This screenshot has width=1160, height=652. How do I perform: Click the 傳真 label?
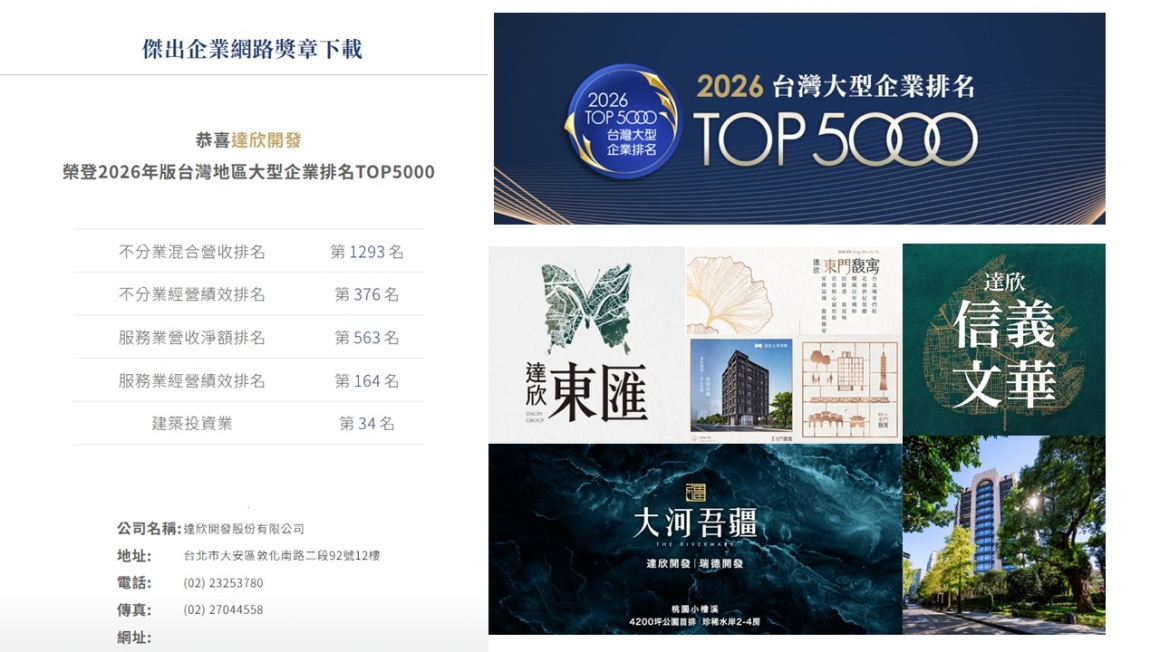134,611
